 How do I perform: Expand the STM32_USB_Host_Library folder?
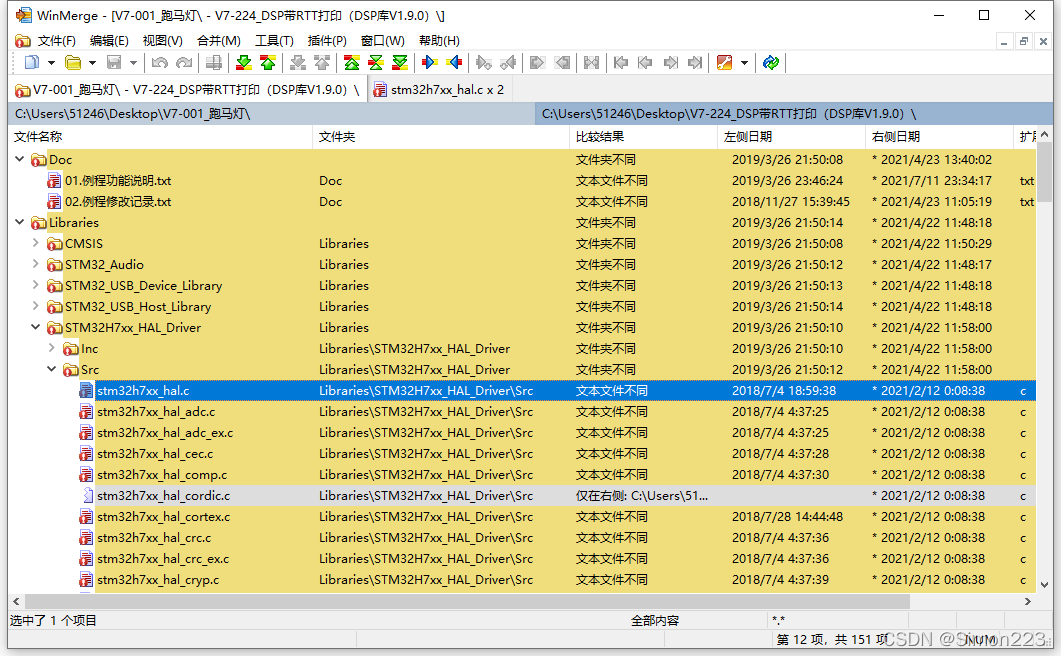click(36, 306)
